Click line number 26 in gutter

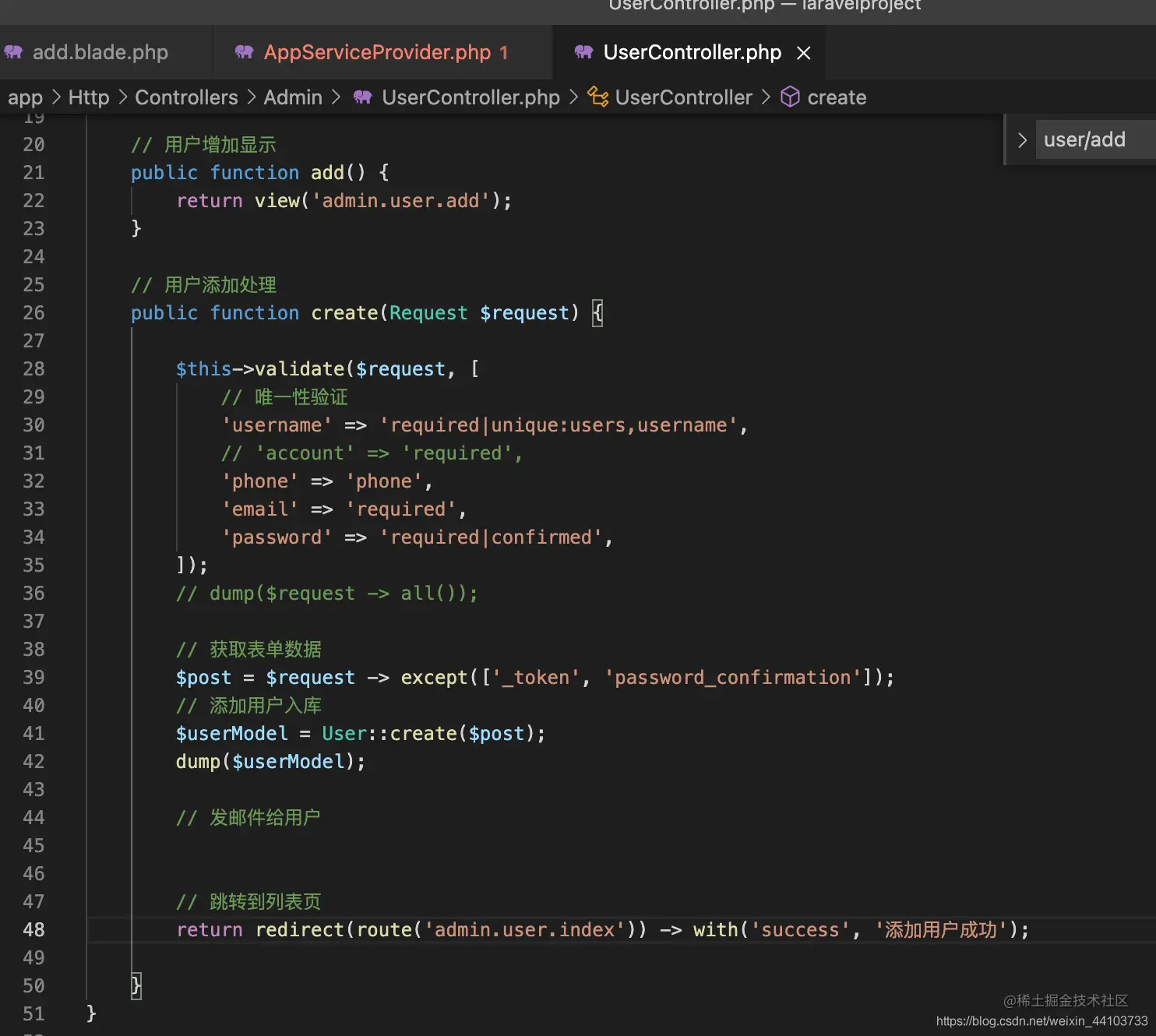tap(33, 313)
